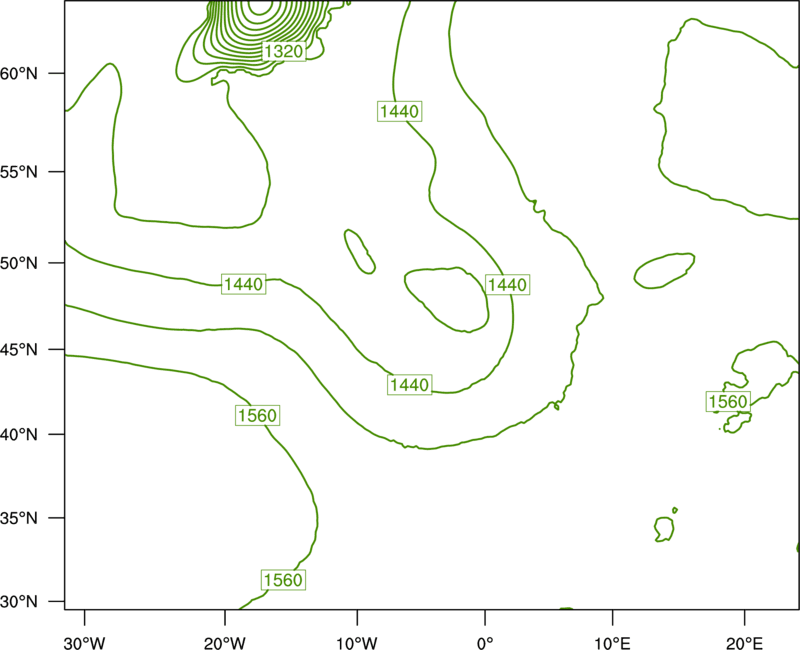Click the 30°W longitude axis label
Image resolution: width=800 pixels, height=650 pixels.
point(84,642)
